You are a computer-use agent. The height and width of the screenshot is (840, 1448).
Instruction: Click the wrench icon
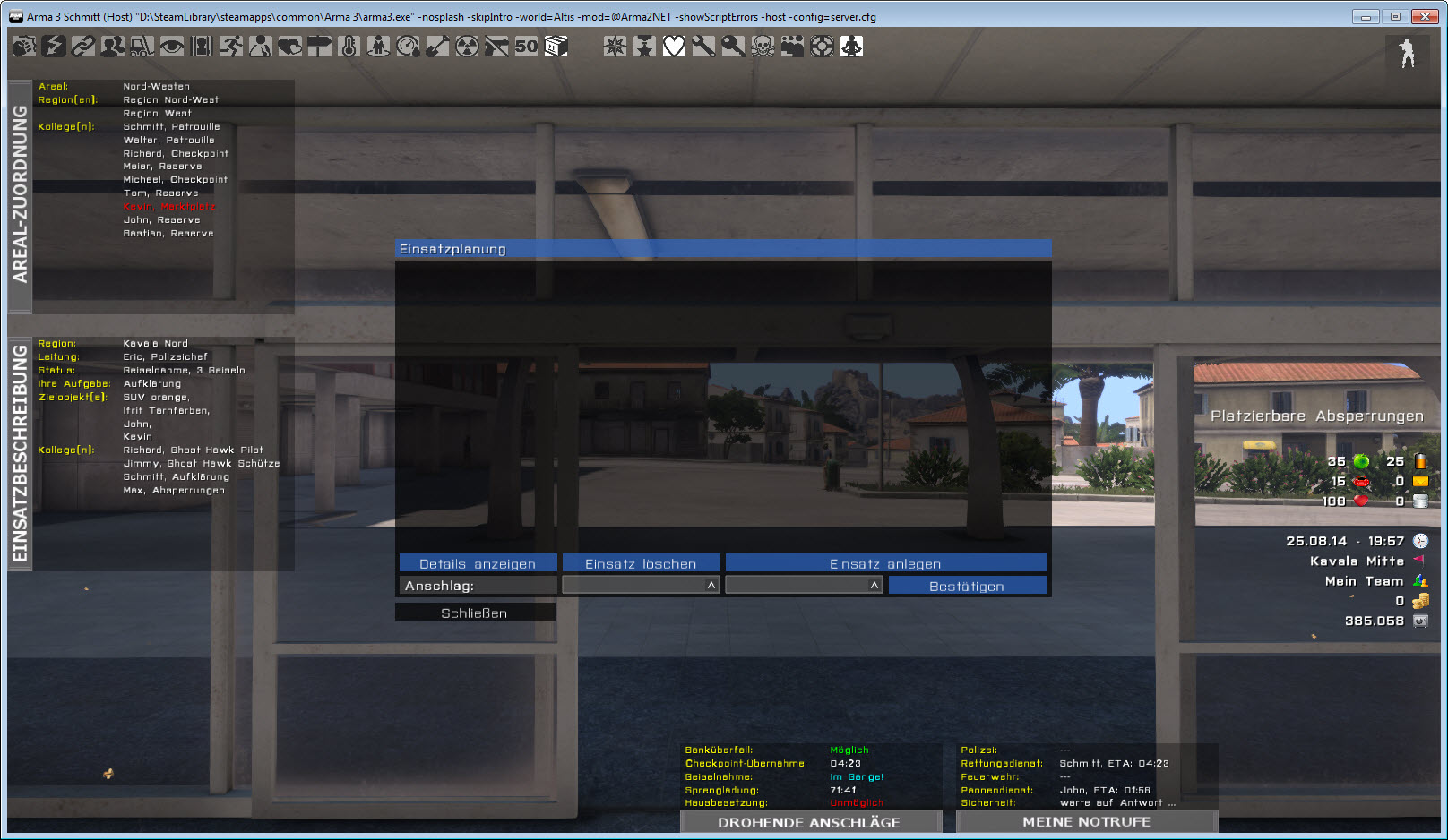click(x=704, y=46)
